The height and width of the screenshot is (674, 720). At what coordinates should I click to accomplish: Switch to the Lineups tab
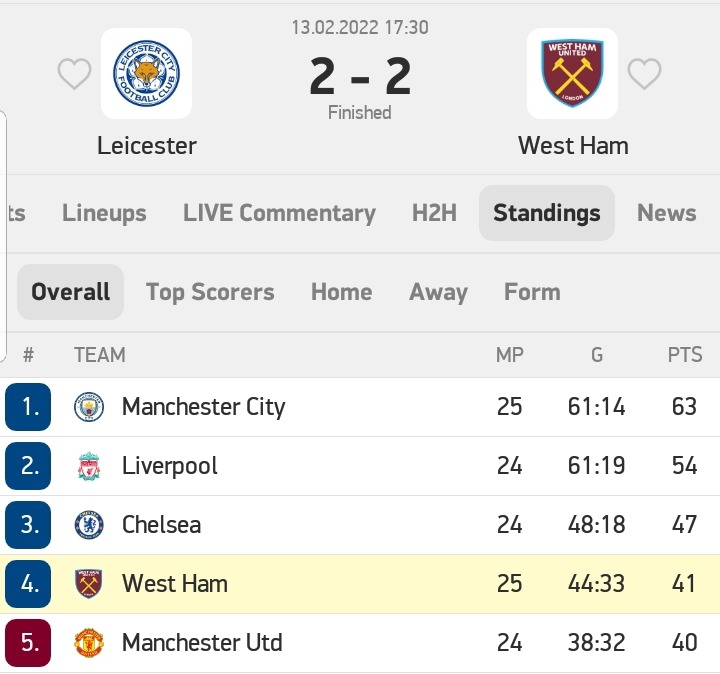104,213
